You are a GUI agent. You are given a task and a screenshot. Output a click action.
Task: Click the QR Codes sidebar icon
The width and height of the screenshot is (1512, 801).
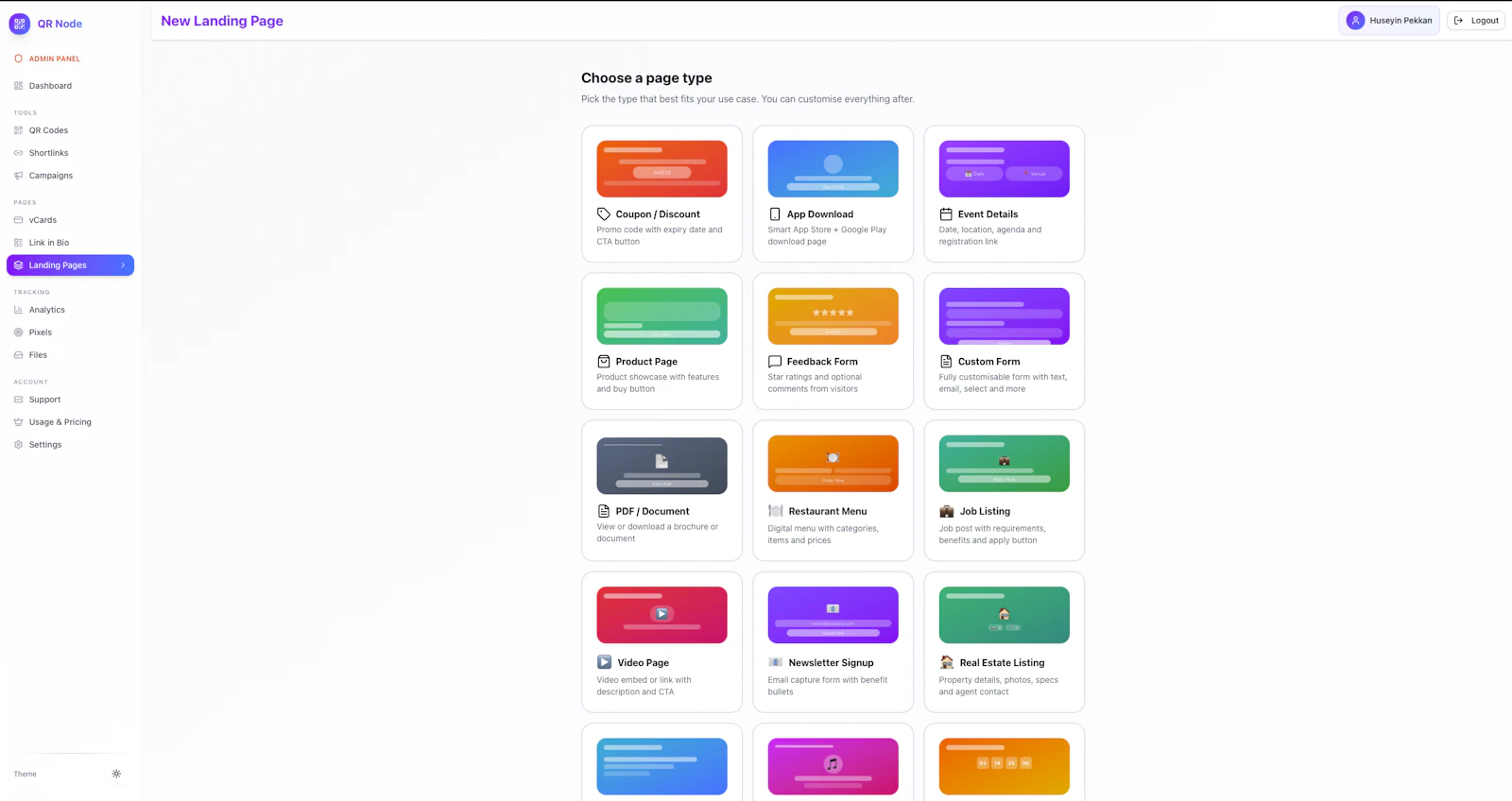click(x=18, y=130)
